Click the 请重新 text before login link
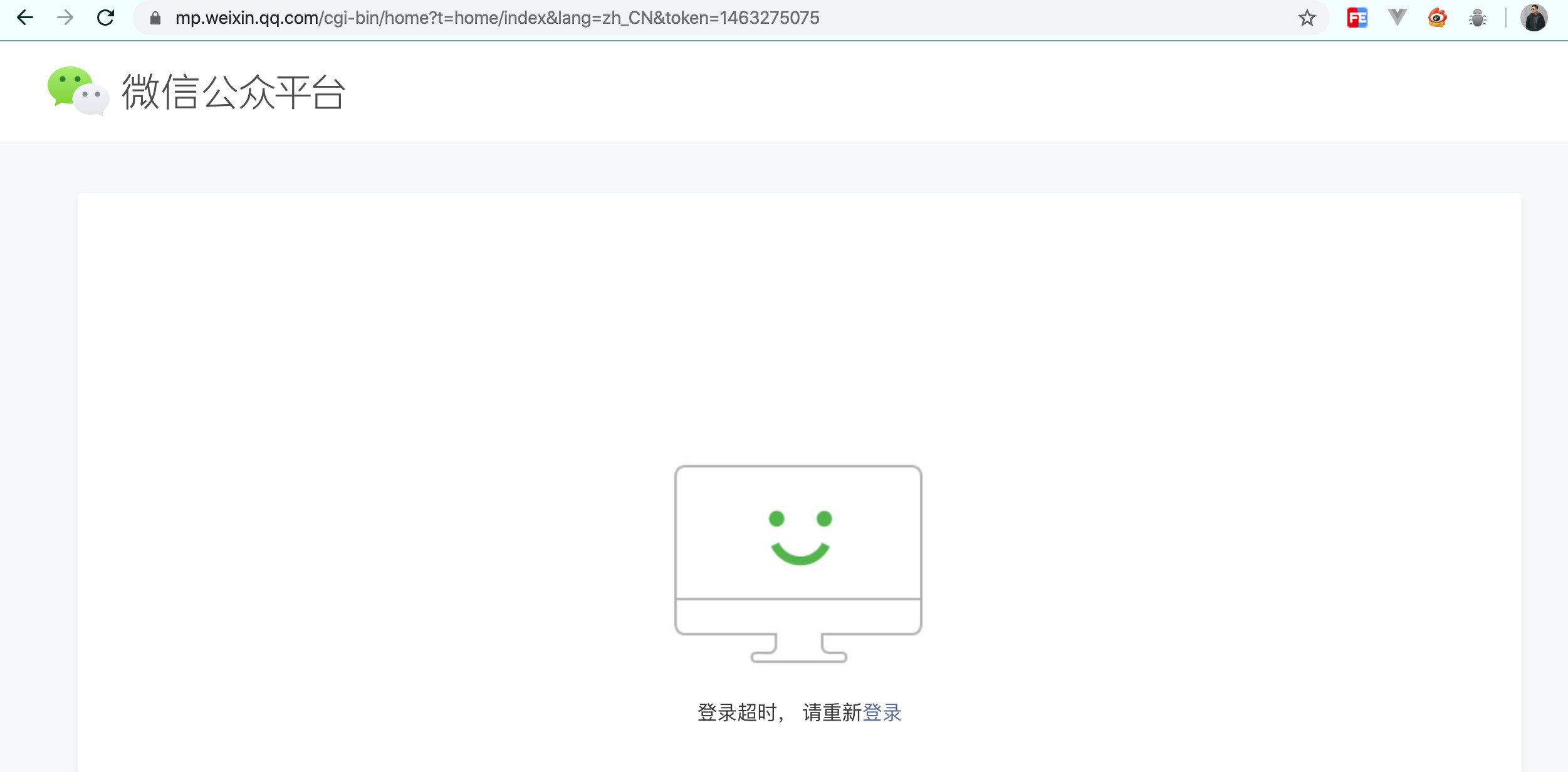Image resolution: width=1568 pixels, height=772 pixels. pos(832,712)
